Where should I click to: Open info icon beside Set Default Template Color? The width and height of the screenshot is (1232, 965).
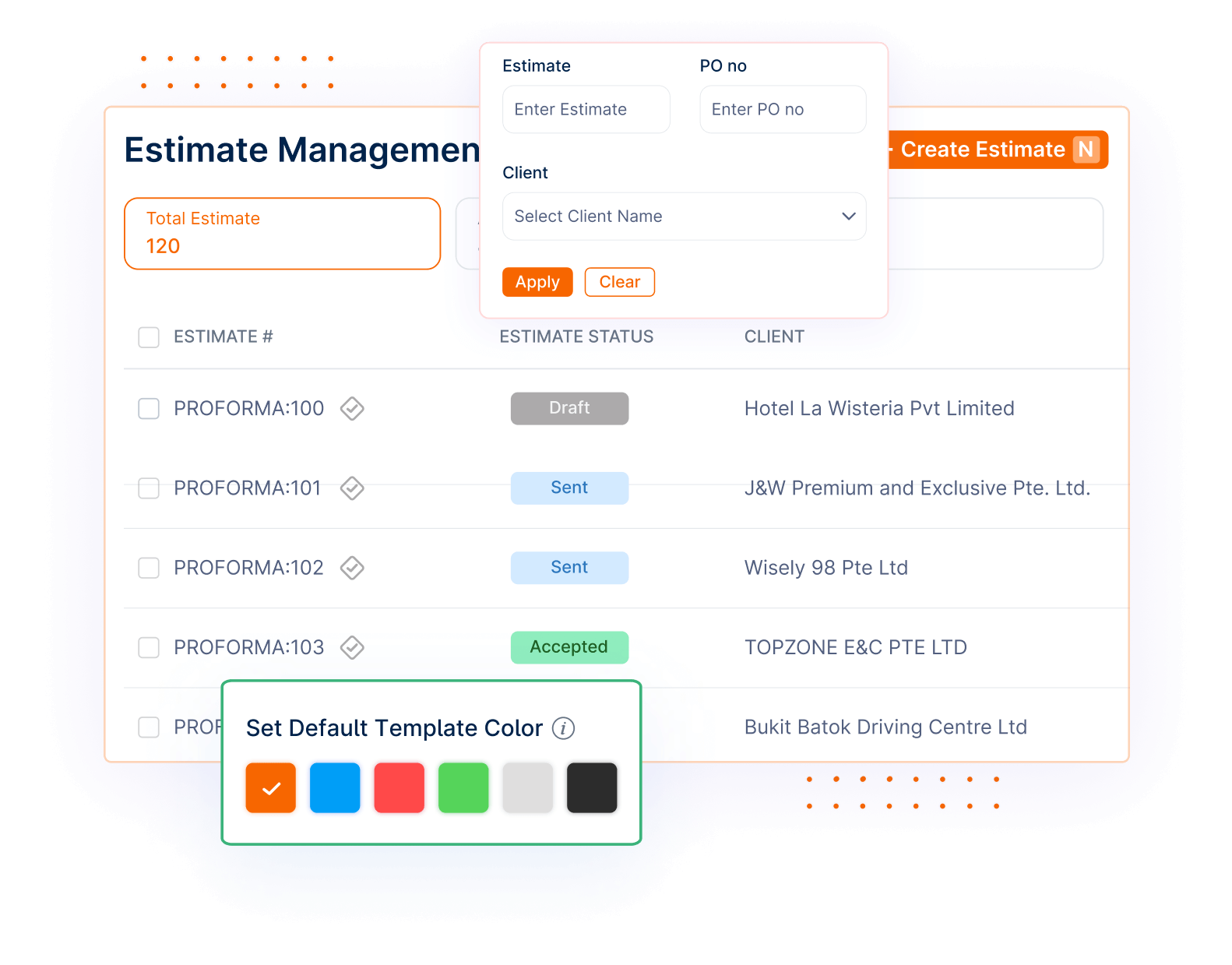563,728
